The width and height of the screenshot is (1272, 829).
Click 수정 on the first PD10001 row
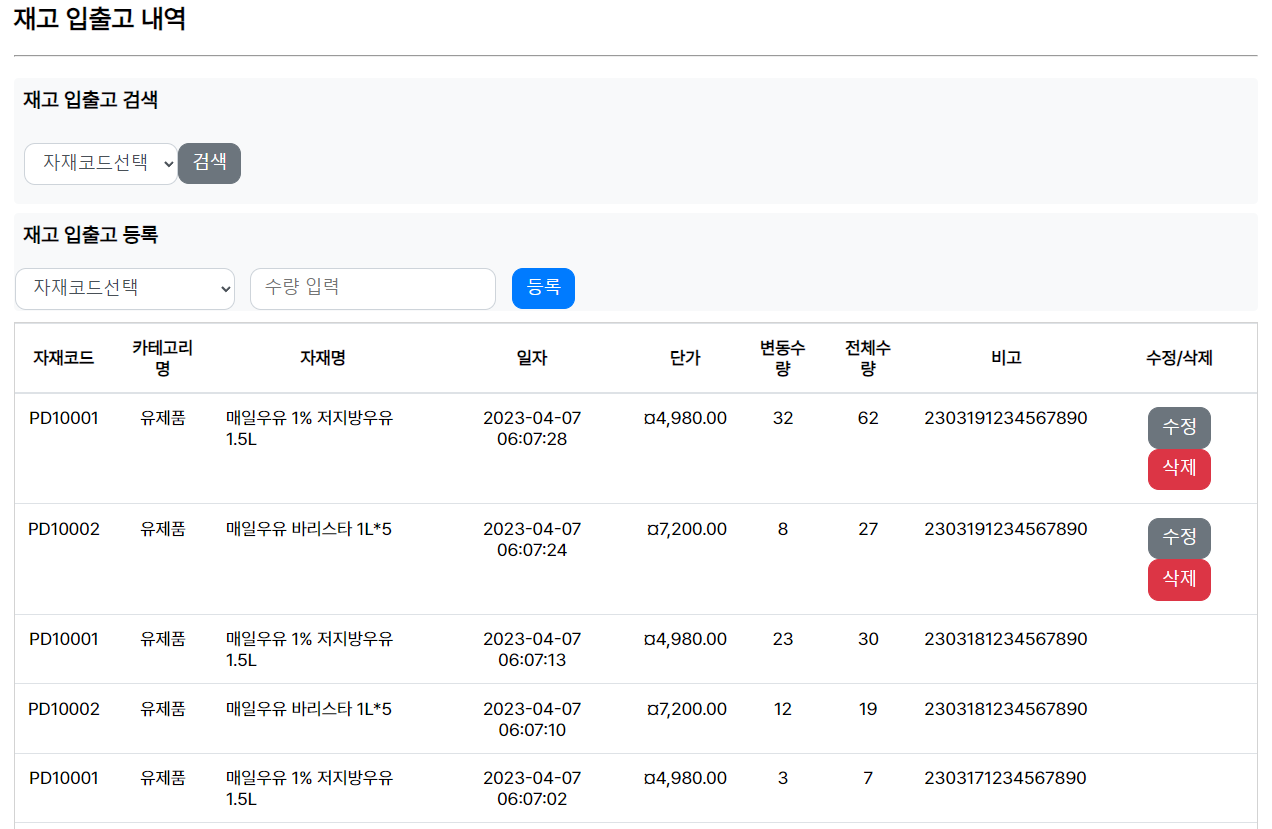pyautogui.click(x=1179, y=427)
